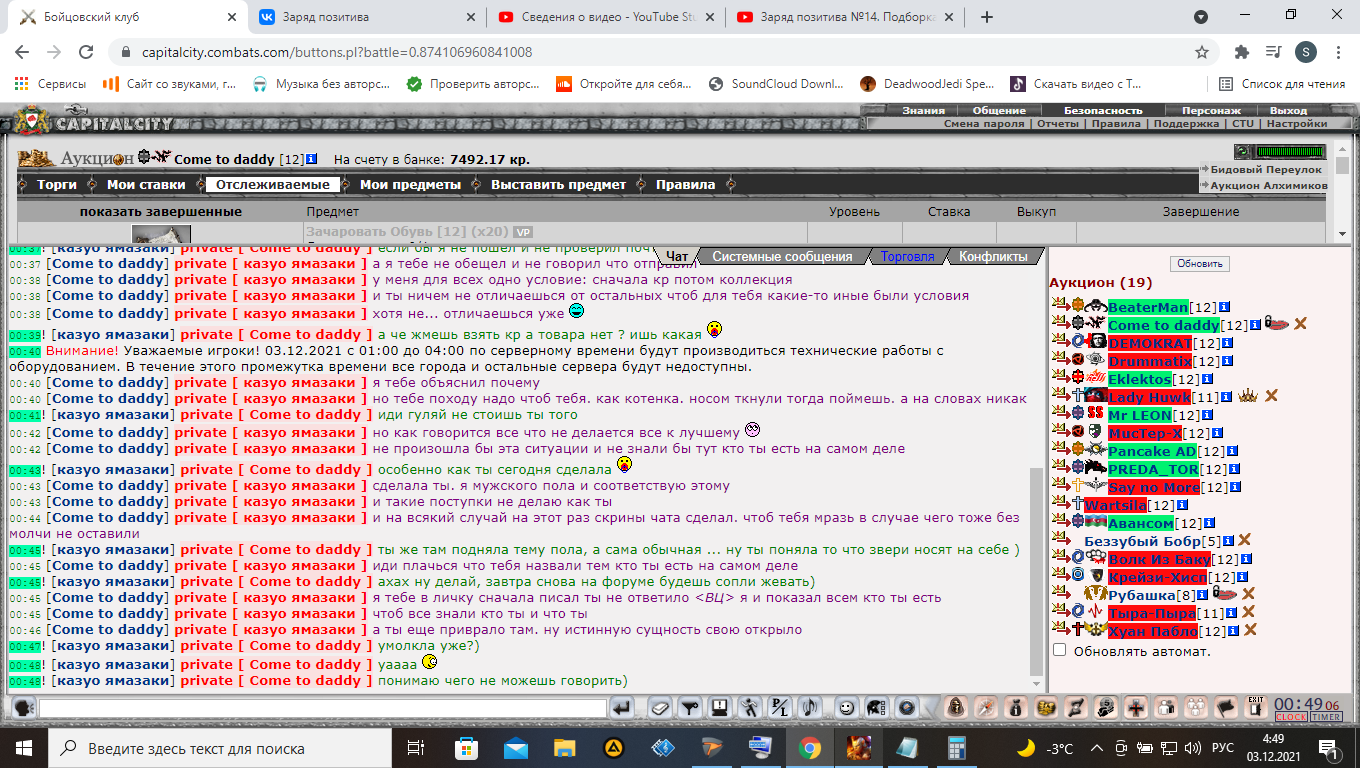Go to Бидовый Переулок location

pos(1266,170)
